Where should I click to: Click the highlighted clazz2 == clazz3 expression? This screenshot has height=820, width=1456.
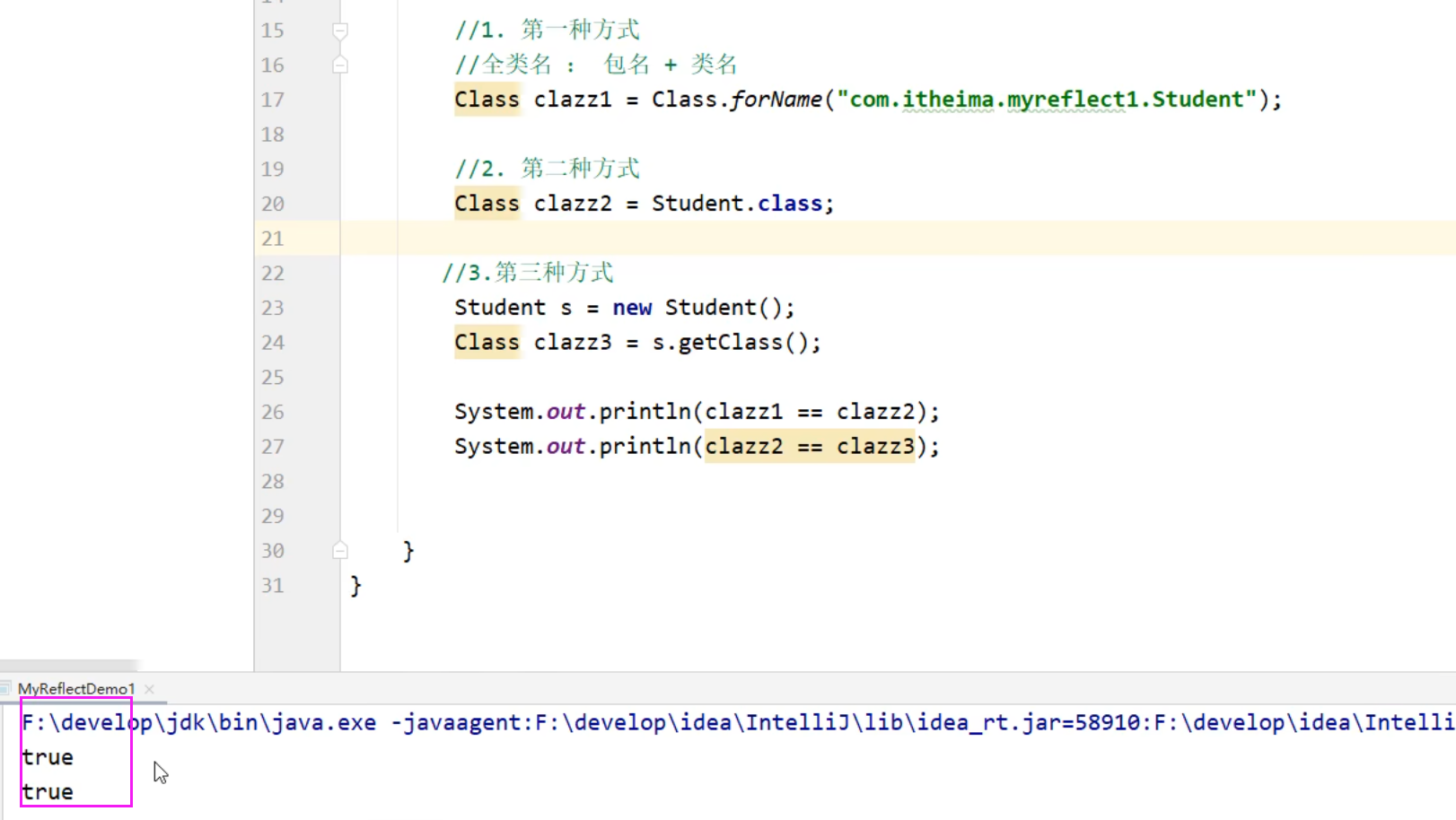[x=809, y=447]
